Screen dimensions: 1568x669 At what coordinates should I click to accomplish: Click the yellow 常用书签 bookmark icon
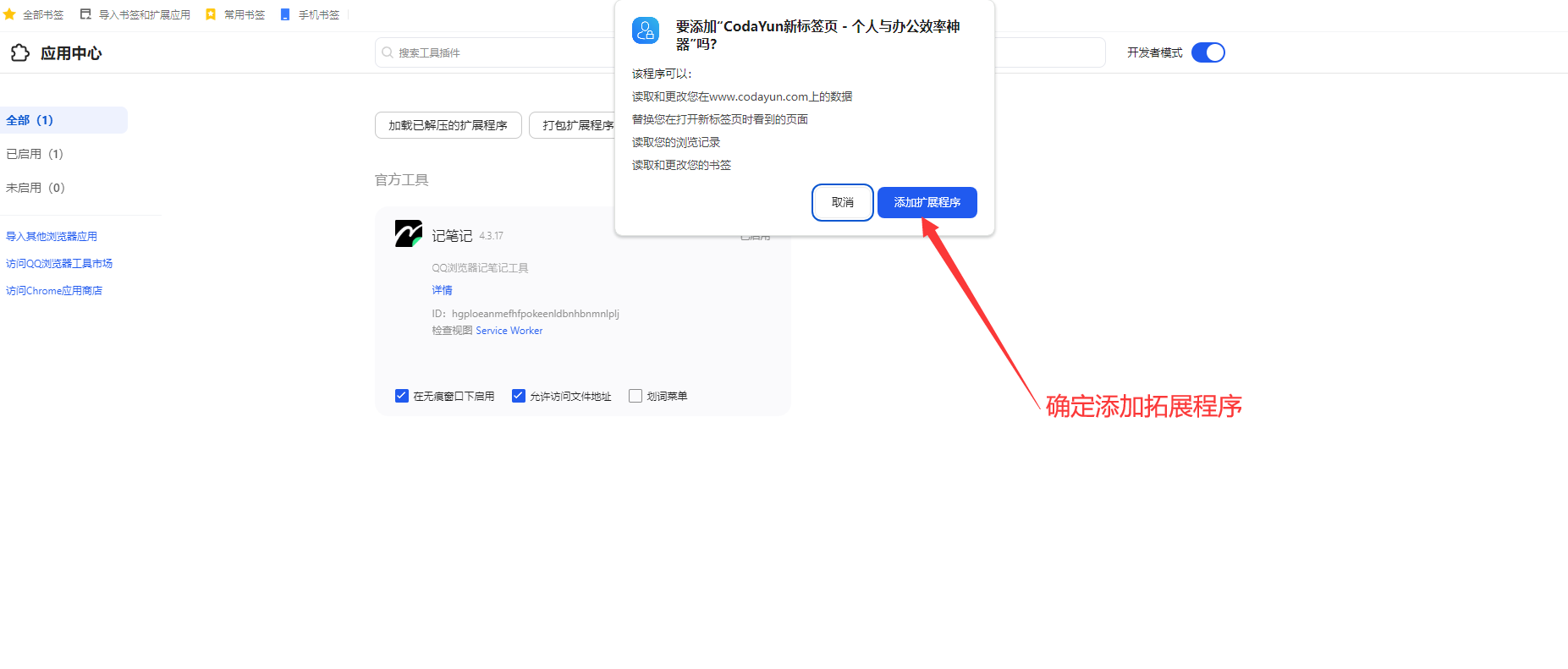pyautogui.click(x=211, y=14)
